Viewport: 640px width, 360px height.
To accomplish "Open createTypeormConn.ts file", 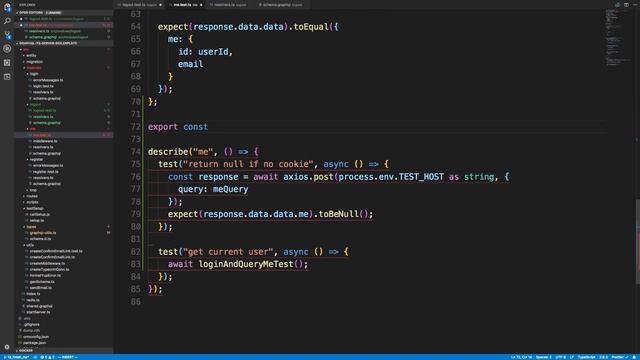I will [49, 269].
